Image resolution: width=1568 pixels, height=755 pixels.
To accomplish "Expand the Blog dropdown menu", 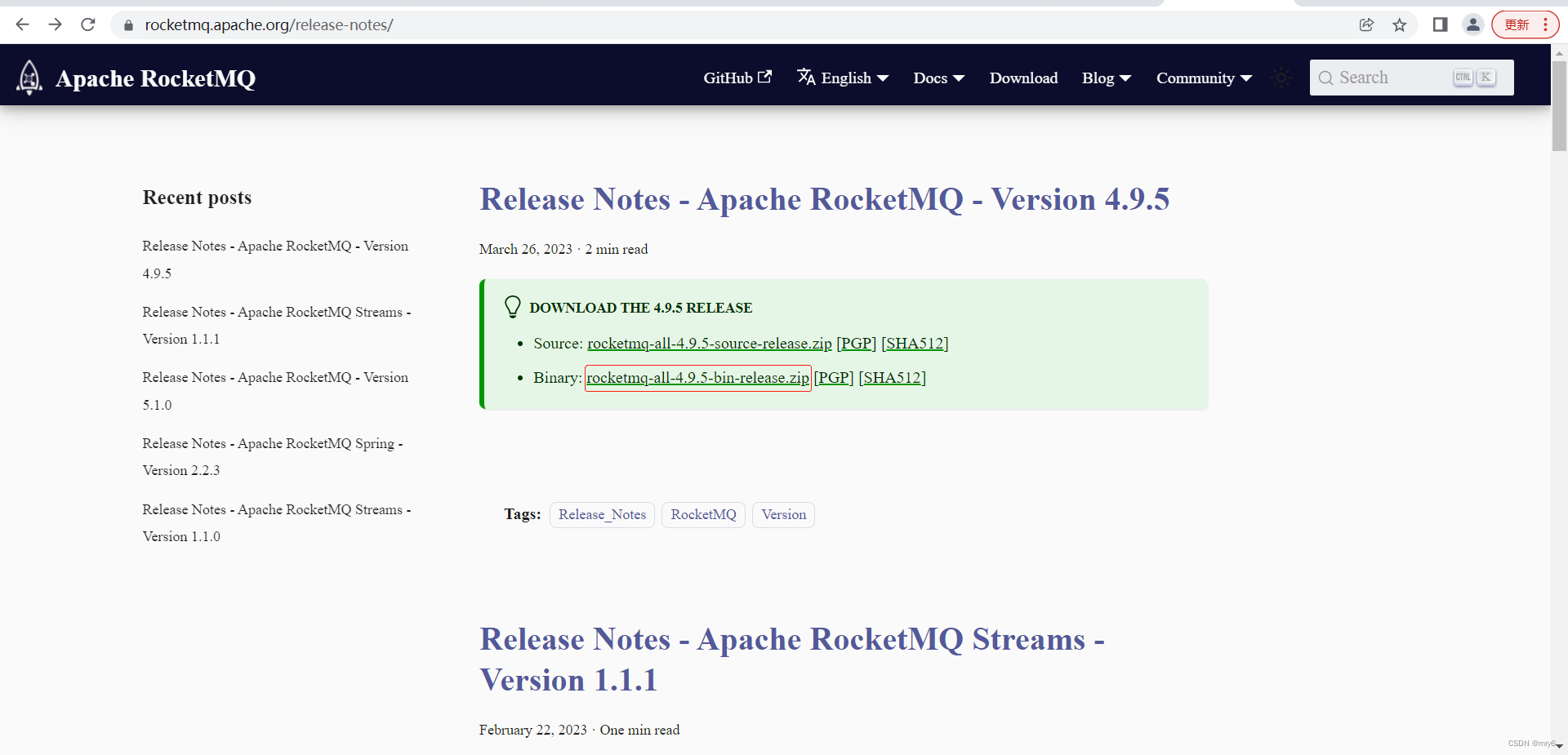I will click(x=1107, y=78).
